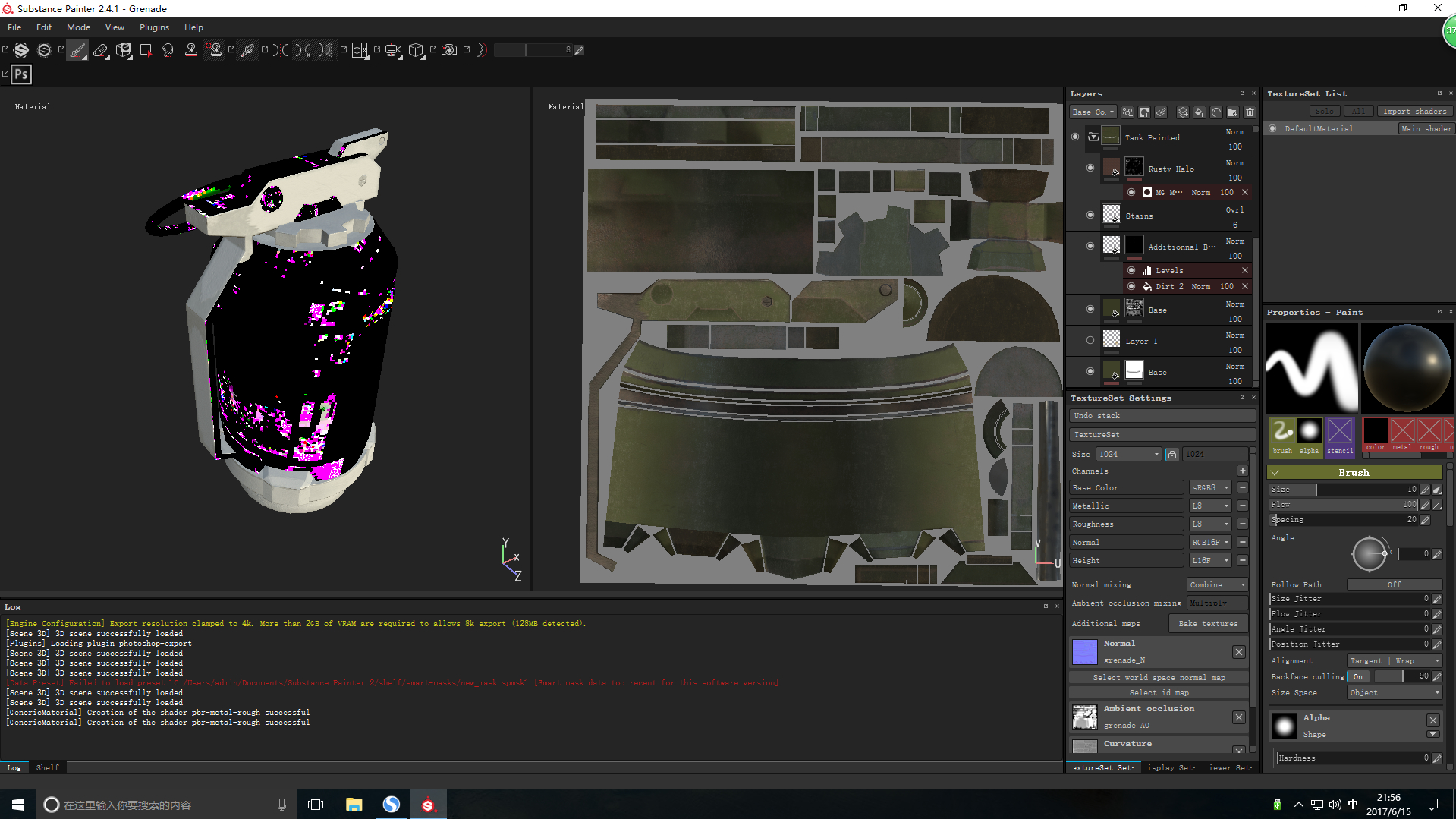Hide the Stains layer
The image size is (1456, 819).
point(1090,216)
